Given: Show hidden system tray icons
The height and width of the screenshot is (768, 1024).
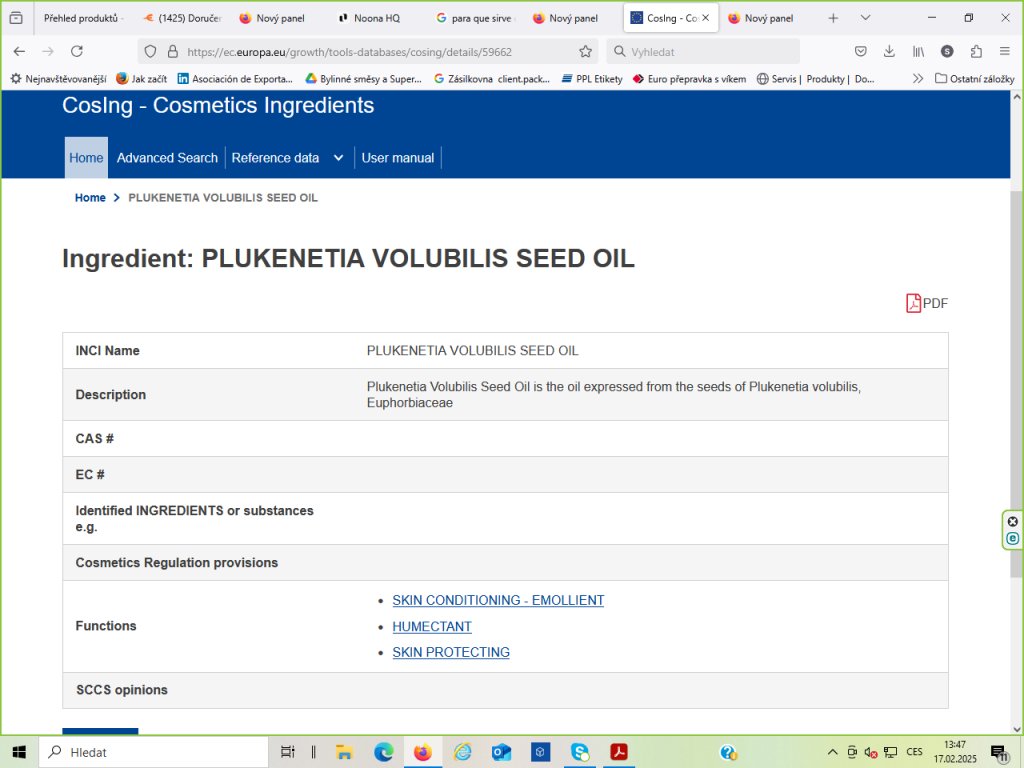Looking at the screenshot, I should 832,752.
